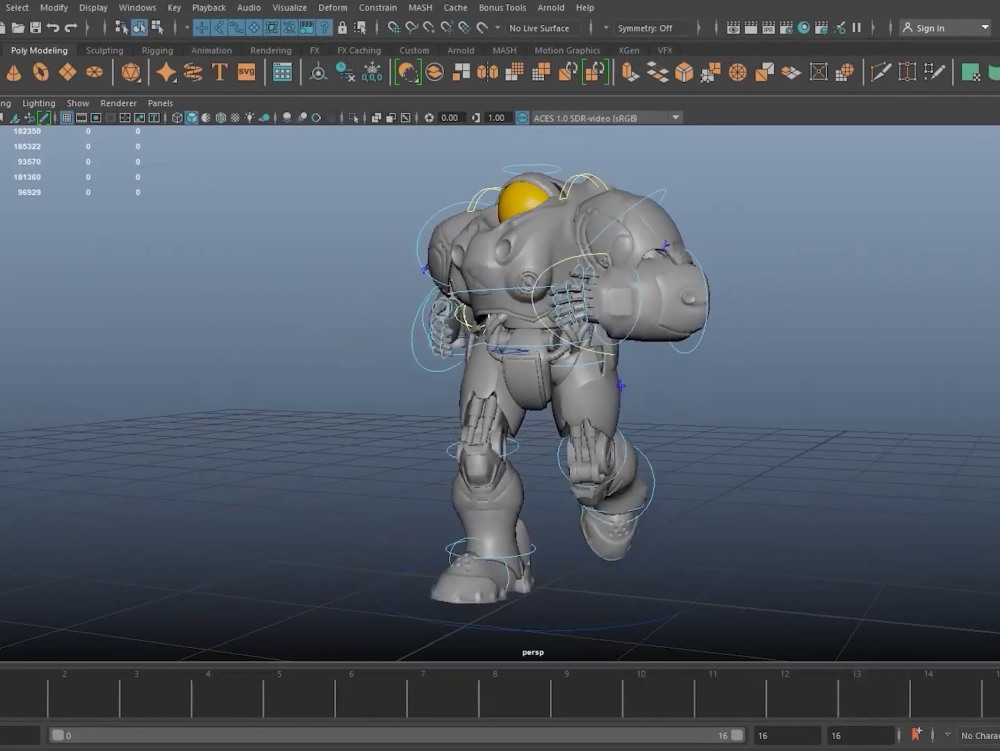Switch to the Animation shelf tab
This screenshot has height=751, width=1000.
[211, 50]
